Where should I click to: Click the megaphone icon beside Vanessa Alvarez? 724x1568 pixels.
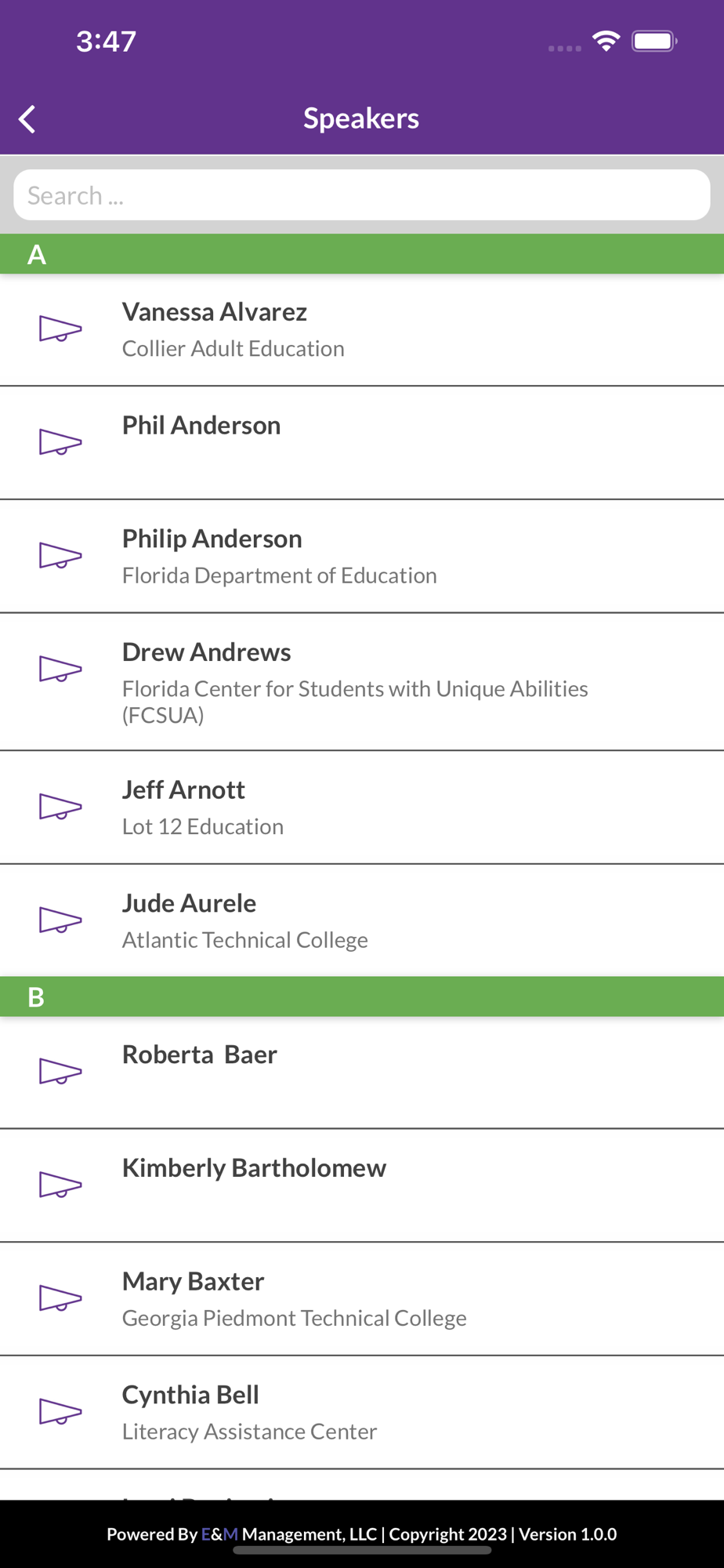point(60,329)
